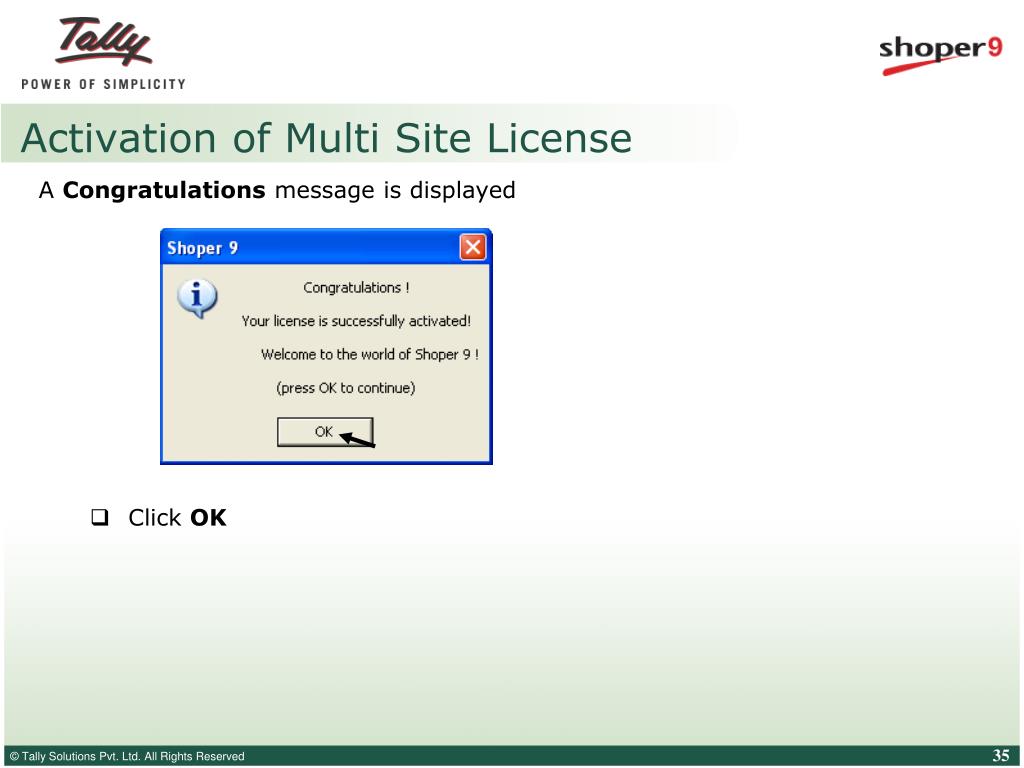Click the blue information icon

(x=197, y=298)
